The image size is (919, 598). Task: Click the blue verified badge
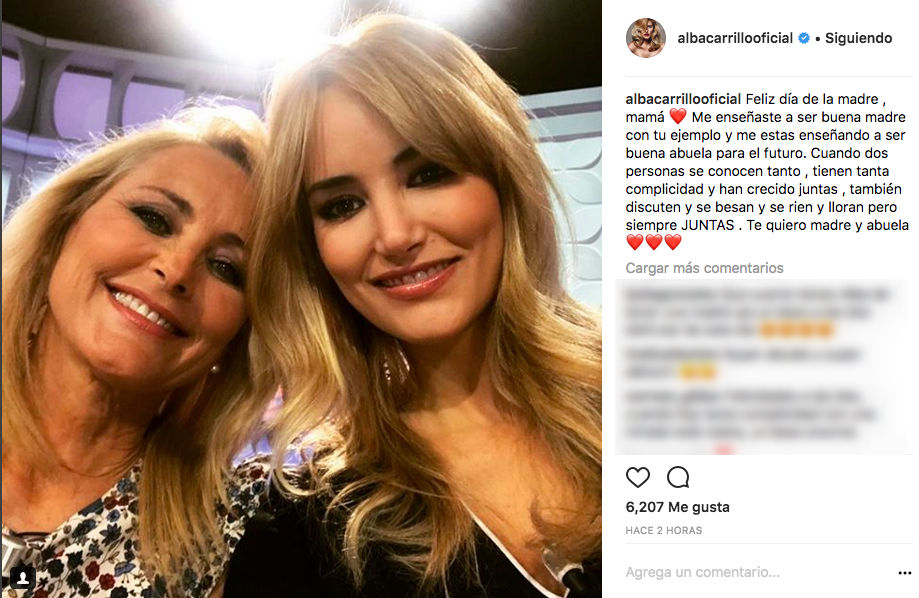(x=804, y=38)
